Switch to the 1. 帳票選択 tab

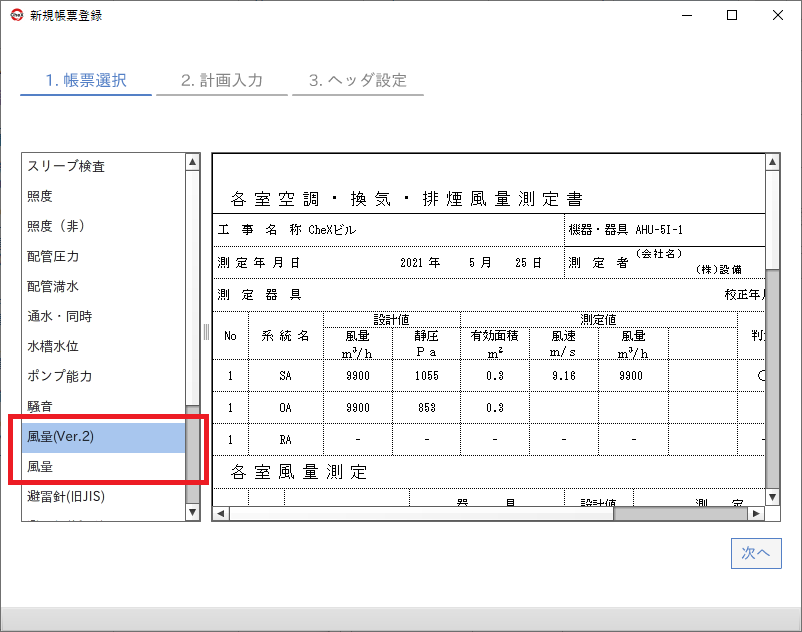tap(86, 81)
